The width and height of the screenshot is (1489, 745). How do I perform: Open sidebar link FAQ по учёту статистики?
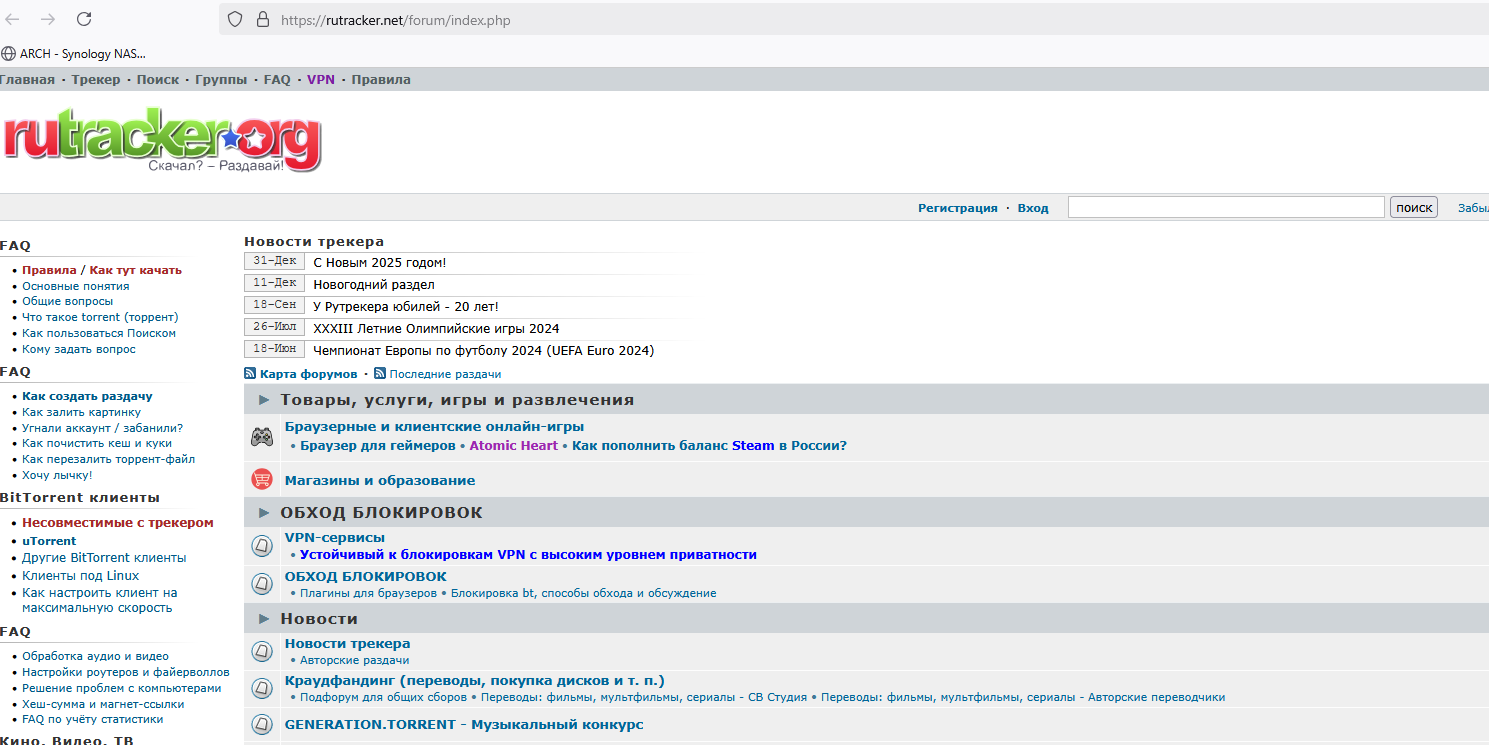93,719
